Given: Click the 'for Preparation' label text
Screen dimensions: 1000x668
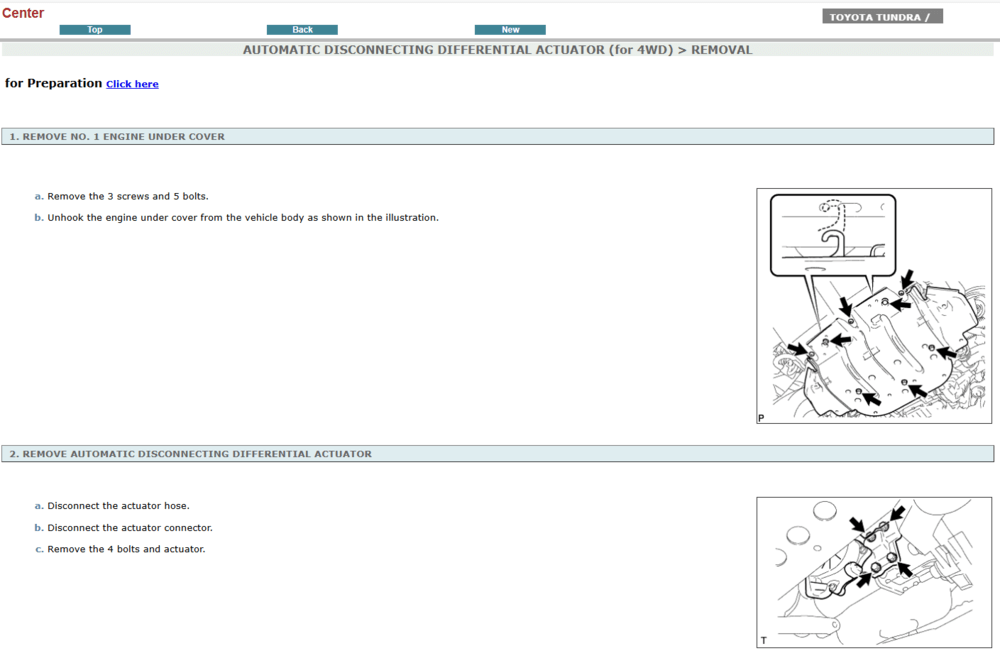Looking at the screenshot, I should [53, 83].
